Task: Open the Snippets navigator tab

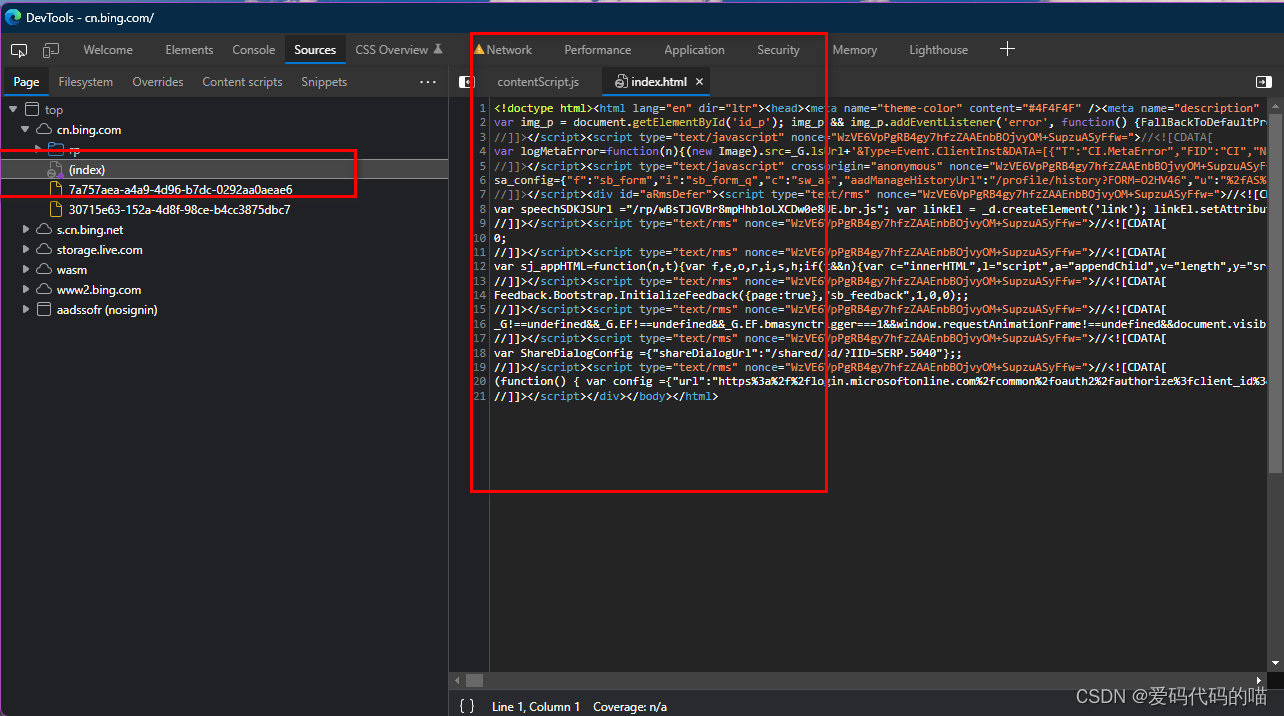Action: (x=324, y=82)
